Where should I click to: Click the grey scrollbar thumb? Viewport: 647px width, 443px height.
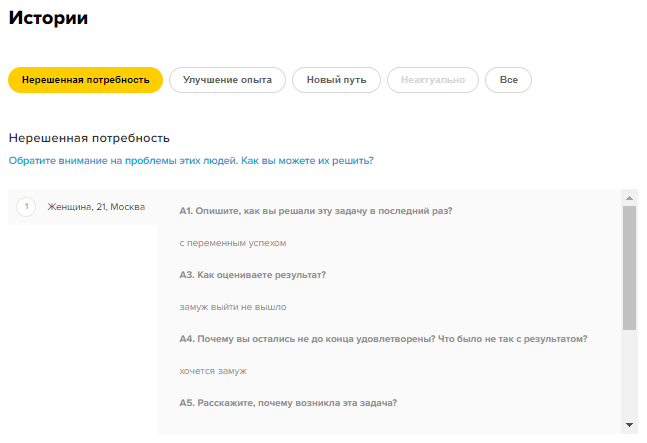[x=629, y=268]
